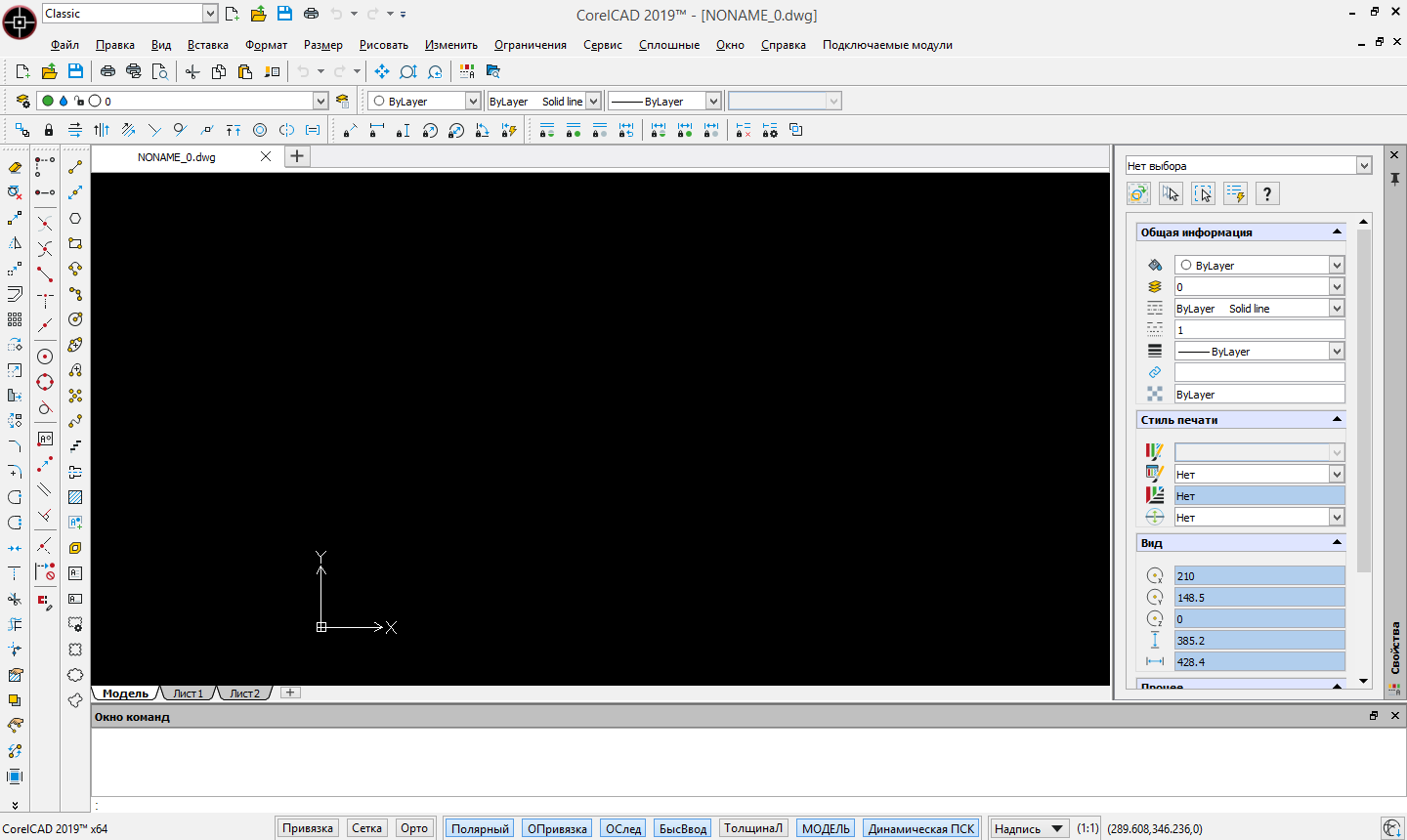Screen dimensions: 1407x840
Task: Open the layer selector dropdown
Action: [x=320, y=101]
